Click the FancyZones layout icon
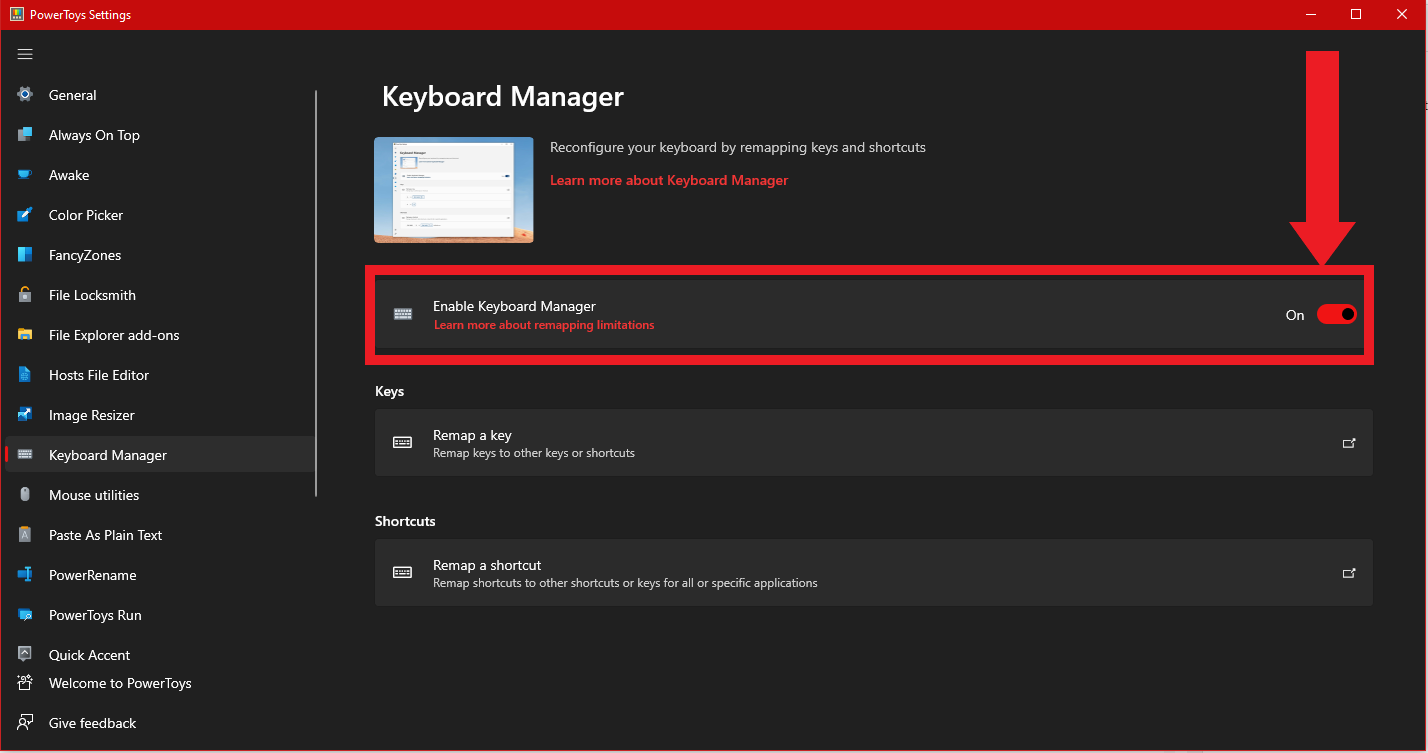Viewport: 1428px width, 753px height. (x=25, y=255)
